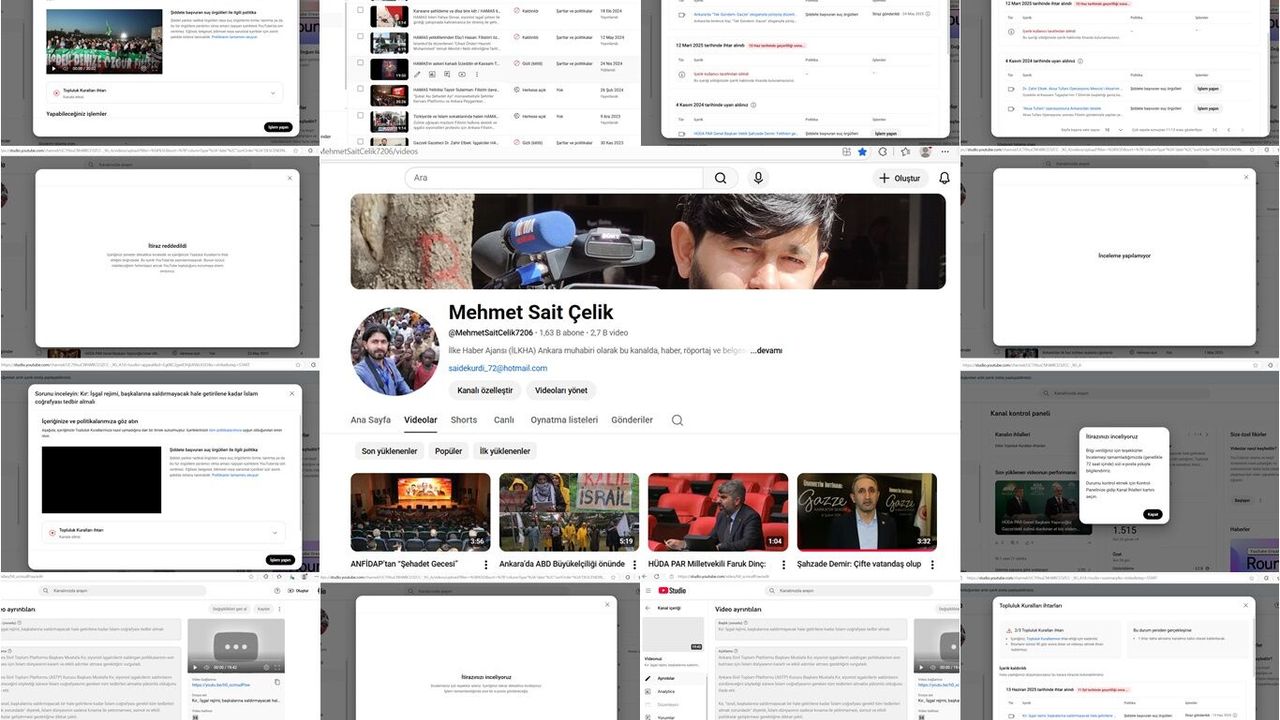Viewport: 1280px width, 720px height.
Task: Open the 'Oluştur' create menu
Action: (898, 178)
